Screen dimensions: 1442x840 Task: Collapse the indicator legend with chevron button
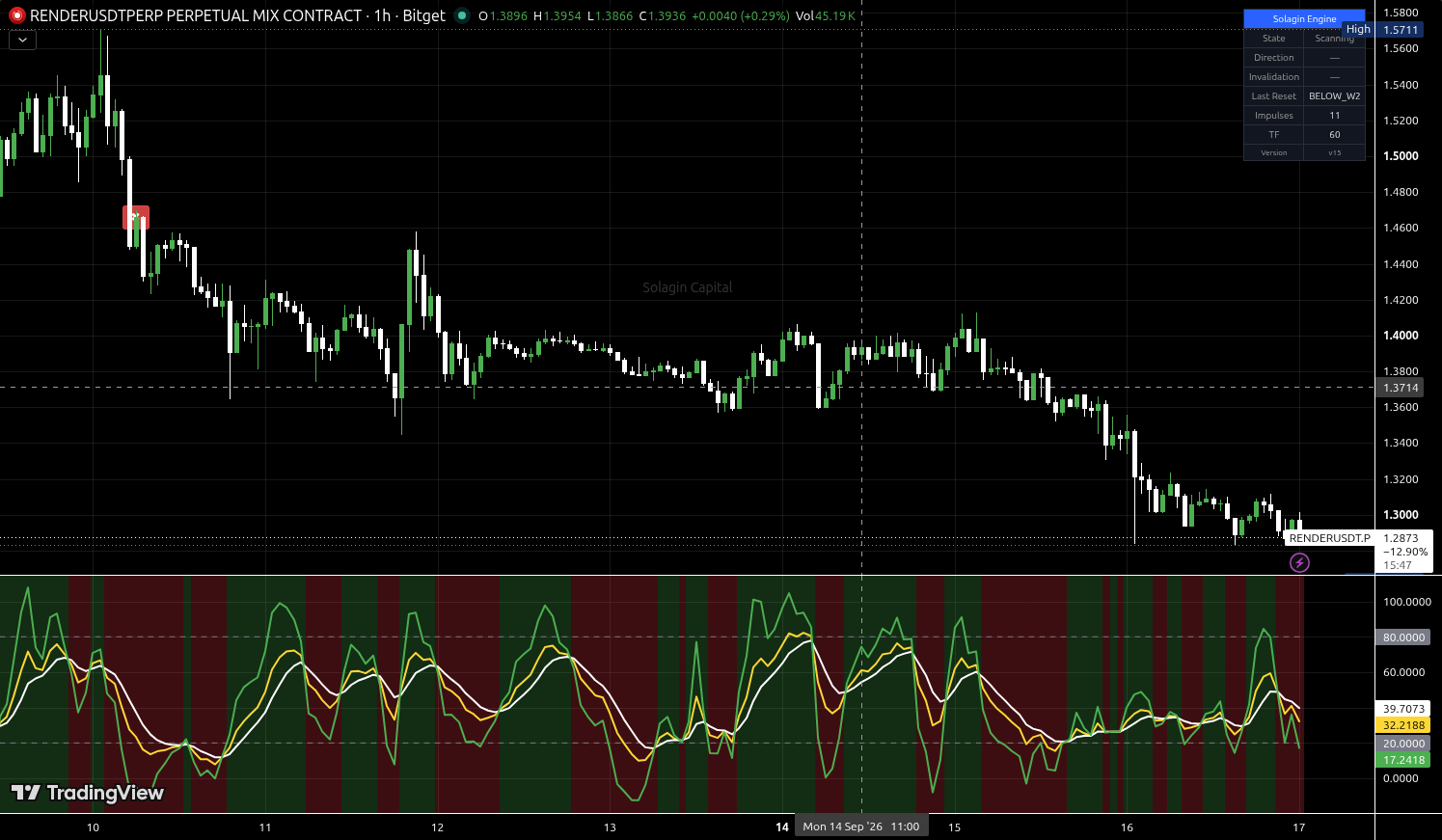(x=22, y=41)
